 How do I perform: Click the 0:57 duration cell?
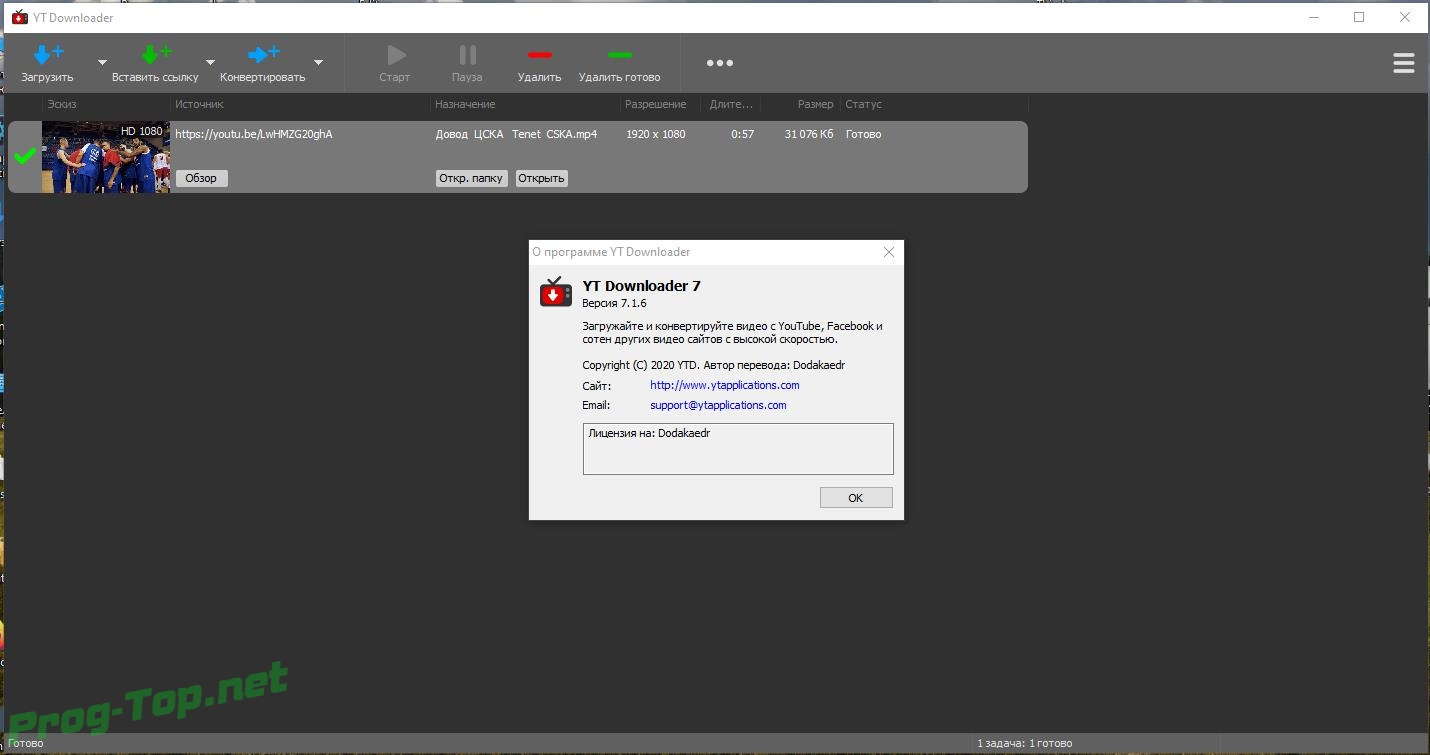[x=743, y=134]
